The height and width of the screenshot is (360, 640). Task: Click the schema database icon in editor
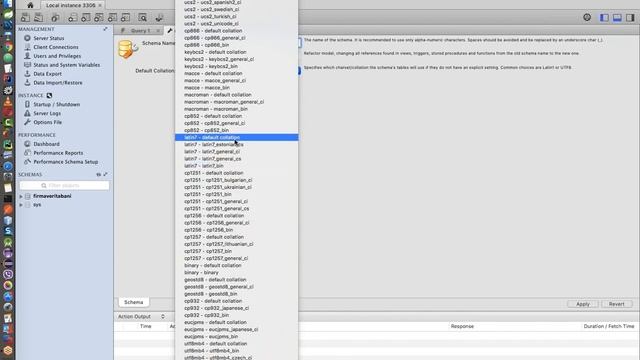click(128, 49)
